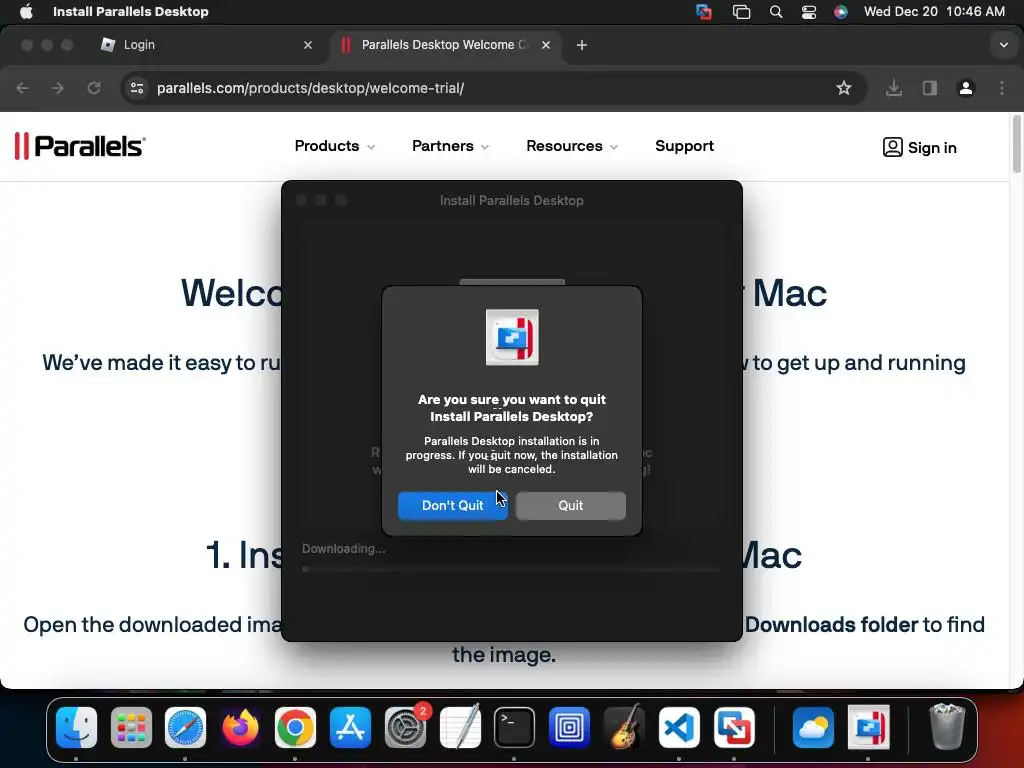The image size is (1024, 768).
Task: Open the App Store from the Dock
Action: click(x=350, y=728)
